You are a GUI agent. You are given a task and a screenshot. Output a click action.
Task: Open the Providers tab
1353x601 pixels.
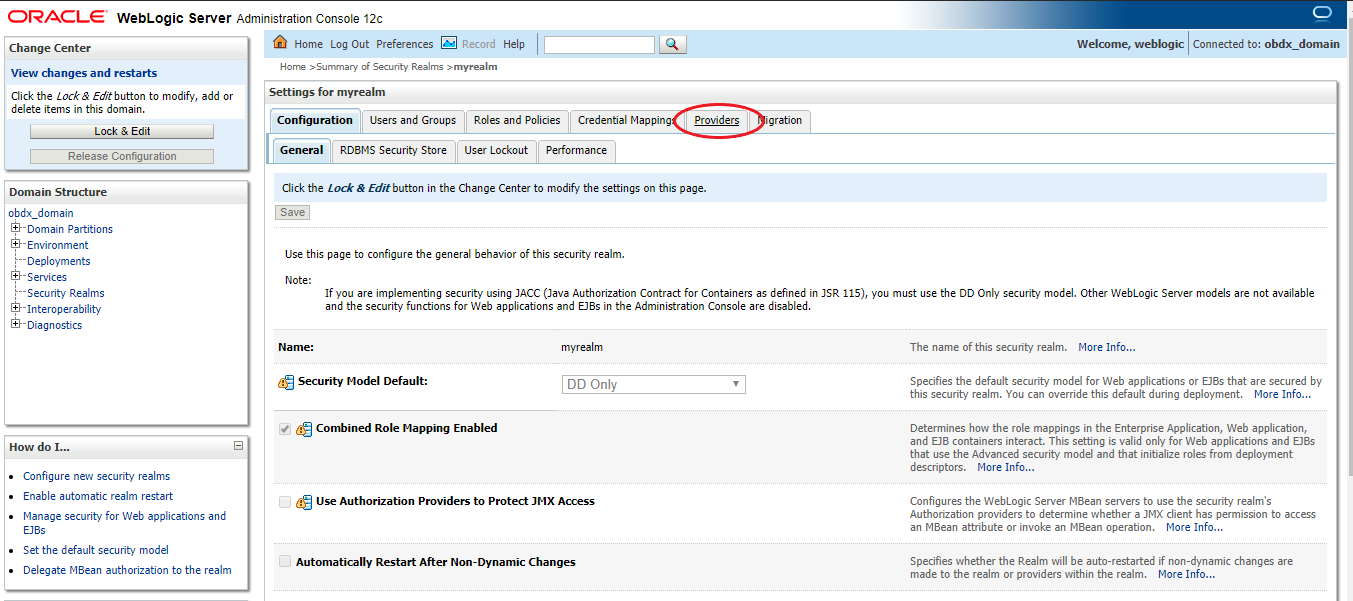[717, 120]
